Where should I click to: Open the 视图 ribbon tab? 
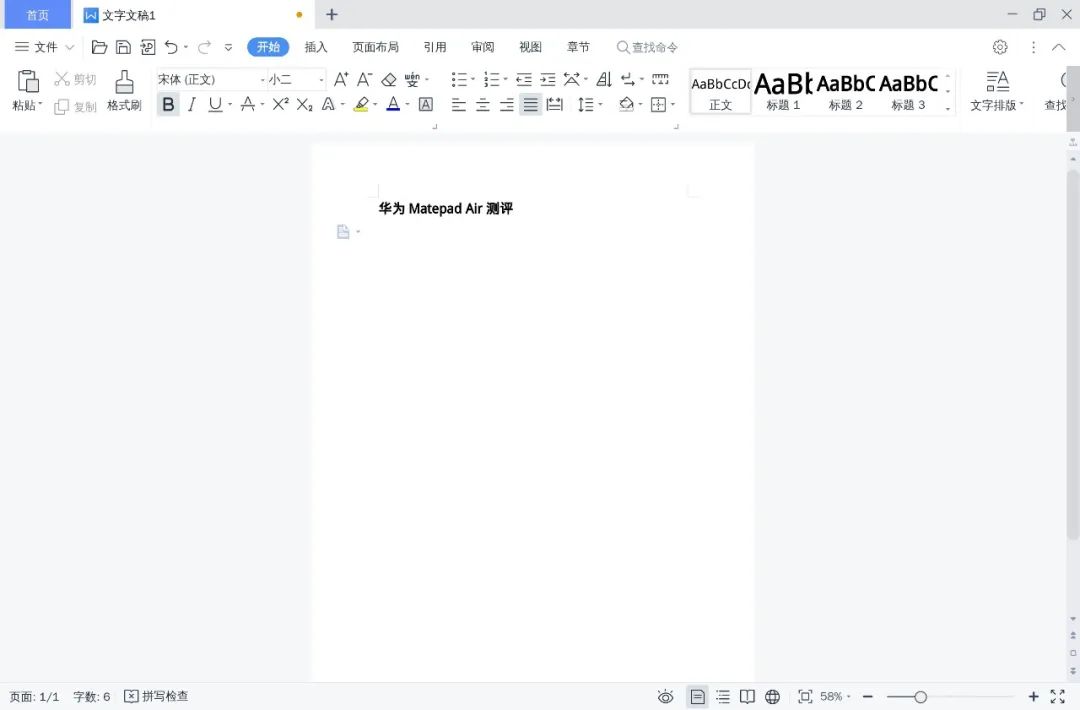pyautogui.click(x=530, y=47)
